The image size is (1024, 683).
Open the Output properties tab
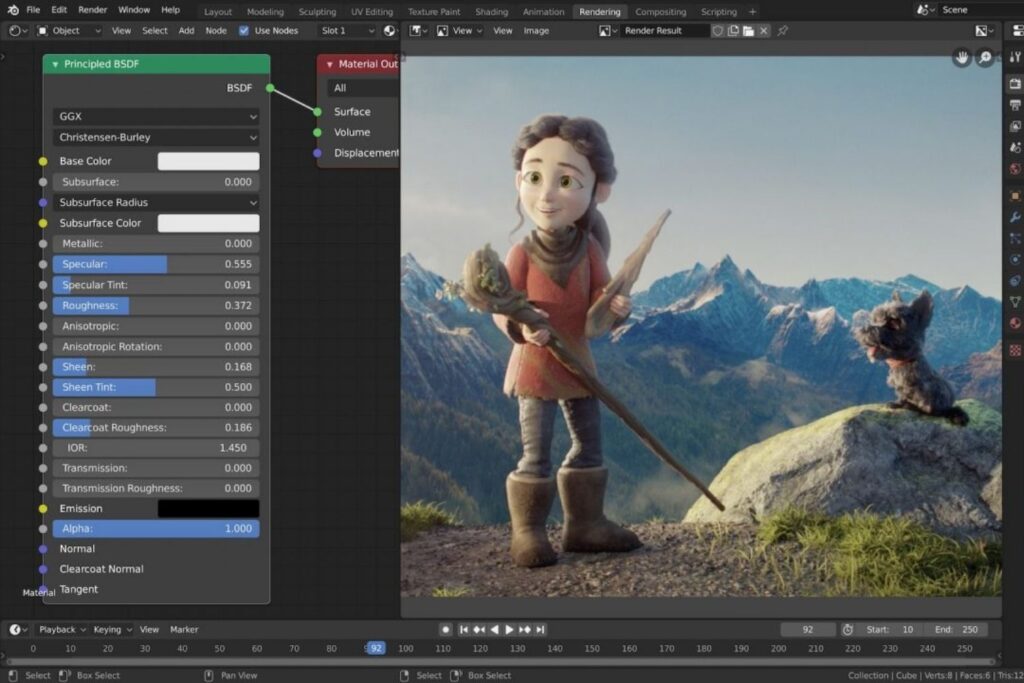click(1015, 105)
